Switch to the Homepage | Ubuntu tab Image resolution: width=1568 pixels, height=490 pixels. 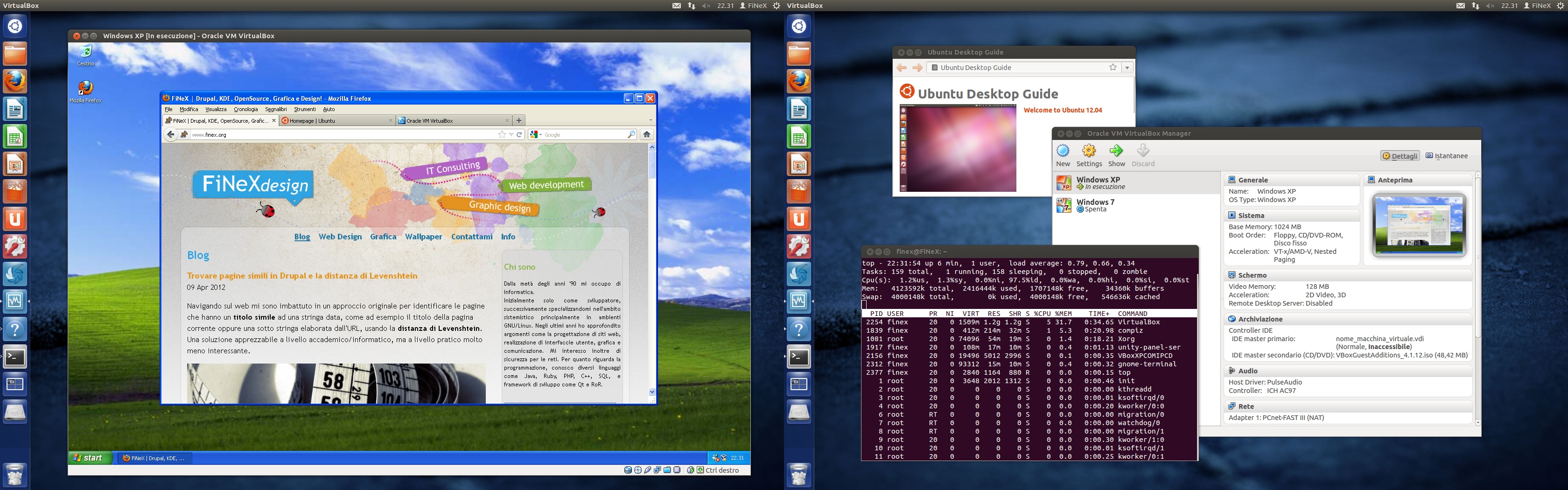[x=337, y=120]
